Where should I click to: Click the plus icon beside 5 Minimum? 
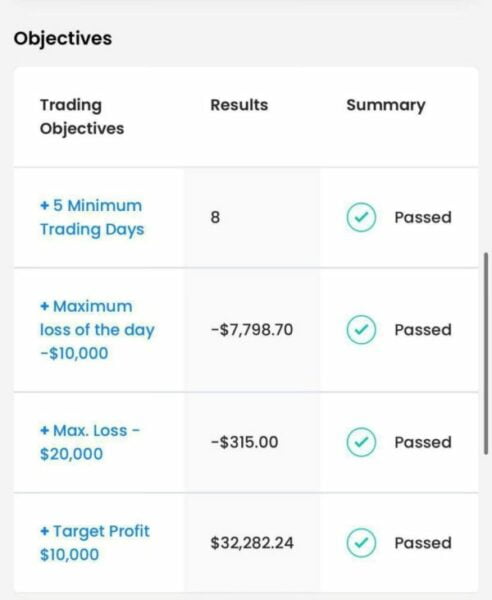point(45,206)
